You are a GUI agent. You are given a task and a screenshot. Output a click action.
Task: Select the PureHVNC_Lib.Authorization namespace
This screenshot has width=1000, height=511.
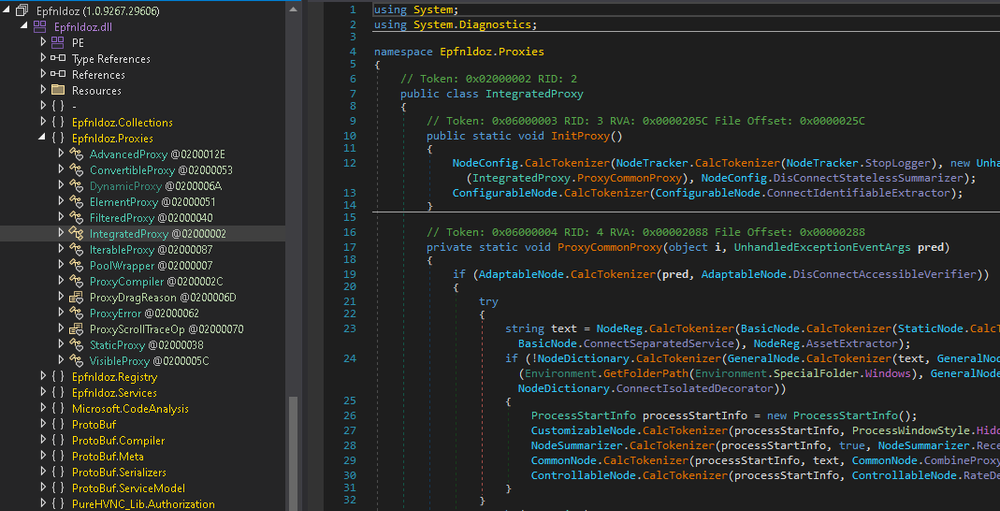[x=143, y=504]
